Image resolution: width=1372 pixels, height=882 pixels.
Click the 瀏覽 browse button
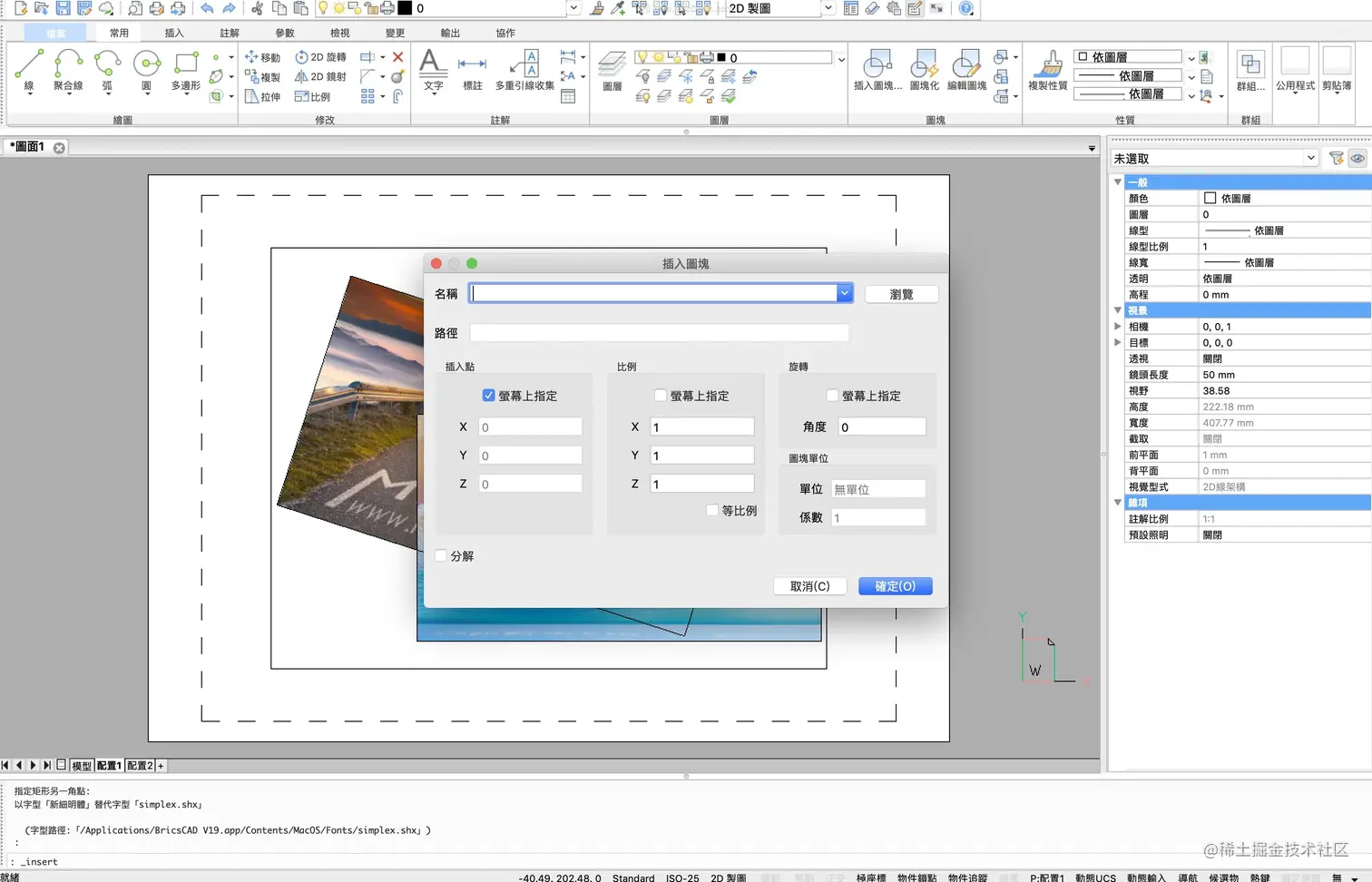click(901, 294)
